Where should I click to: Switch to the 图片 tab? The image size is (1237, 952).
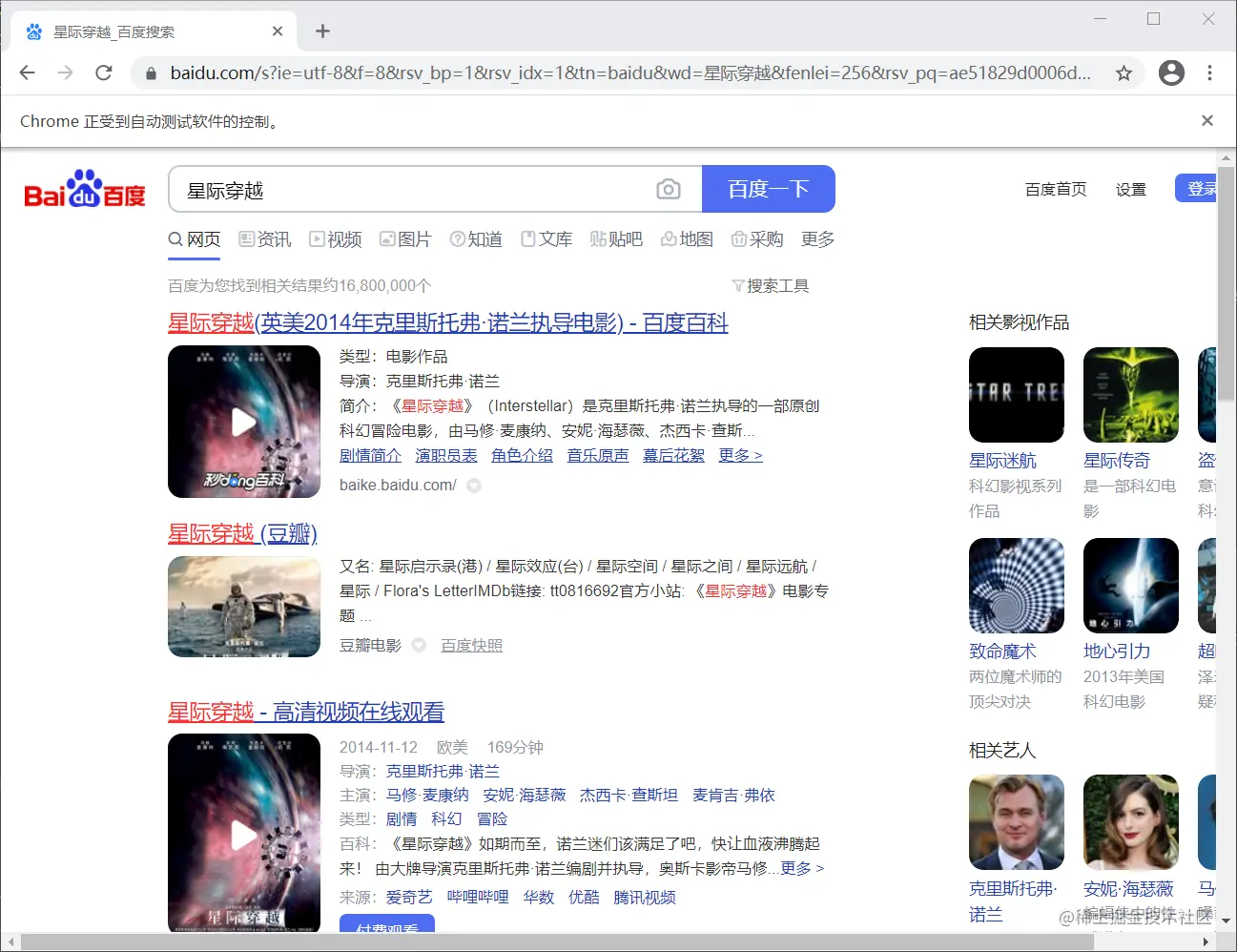coord(405,238)
